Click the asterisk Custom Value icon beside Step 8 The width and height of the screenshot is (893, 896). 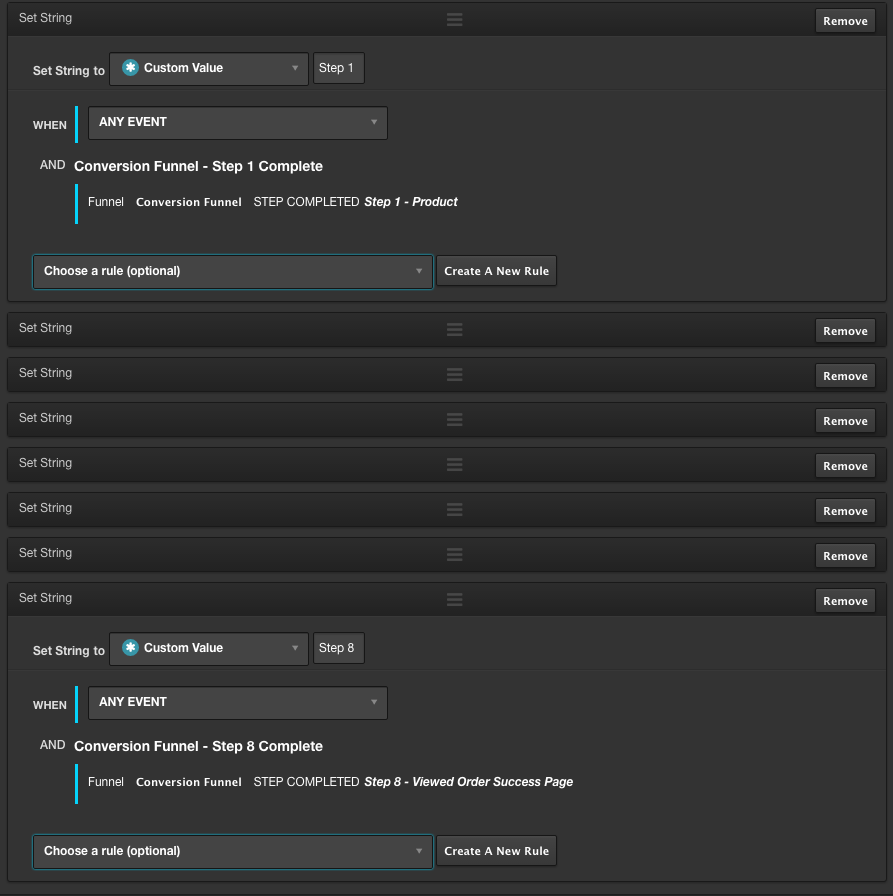(x=130, y=648)
